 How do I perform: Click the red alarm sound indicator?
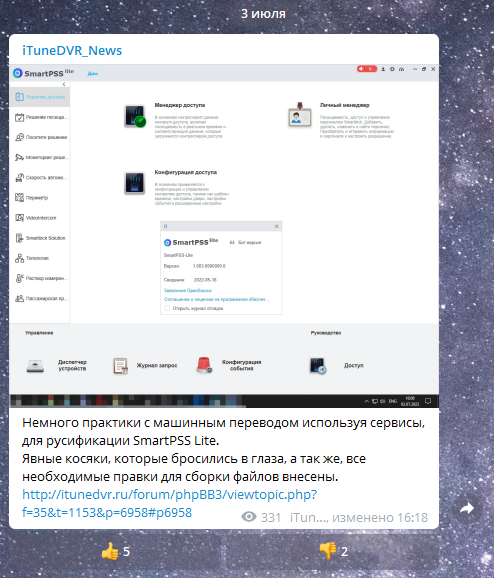pyautogui.click(x=366, y=69)
